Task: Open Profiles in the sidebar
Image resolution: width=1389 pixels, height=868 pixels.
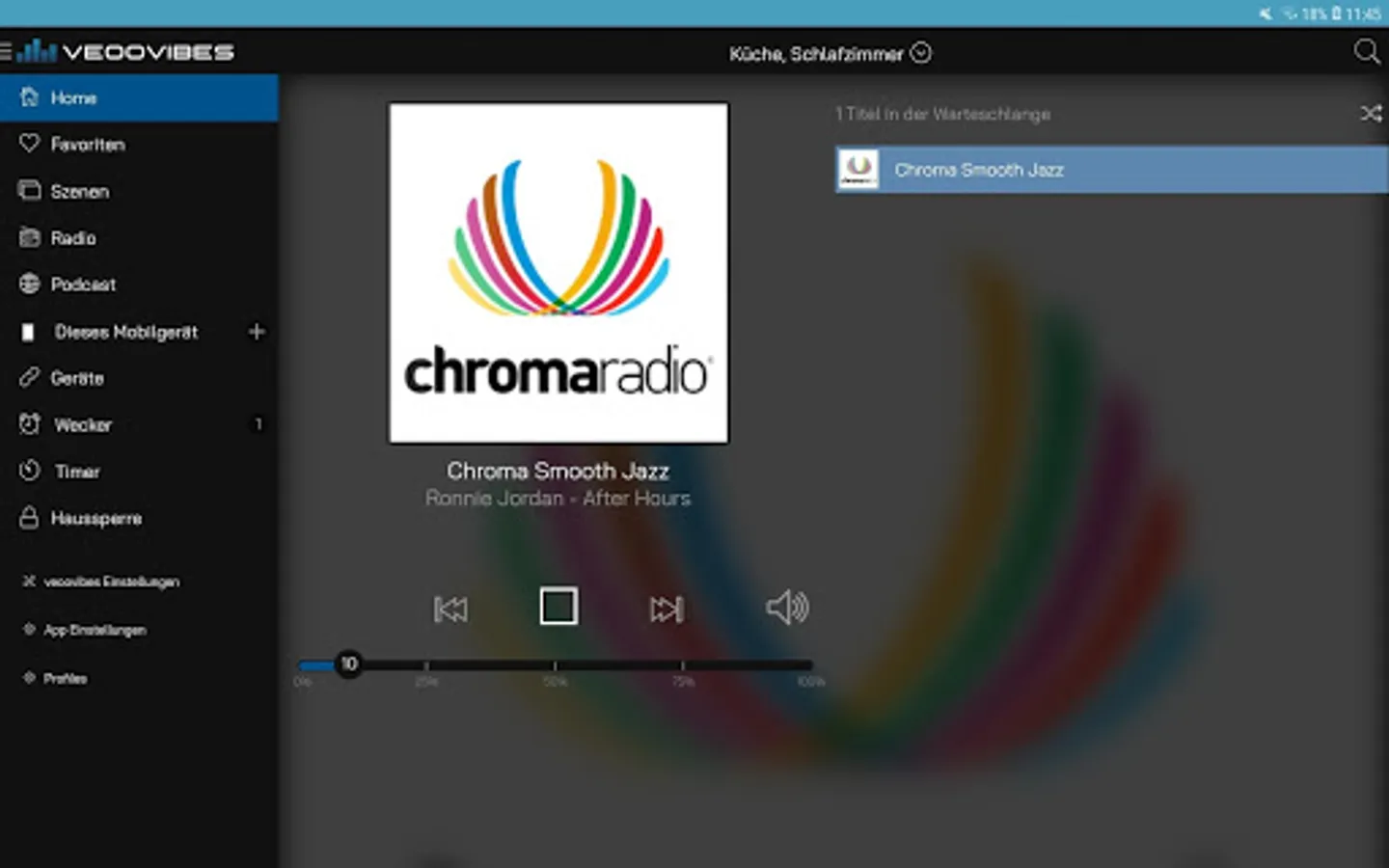Action: (55, 678)
